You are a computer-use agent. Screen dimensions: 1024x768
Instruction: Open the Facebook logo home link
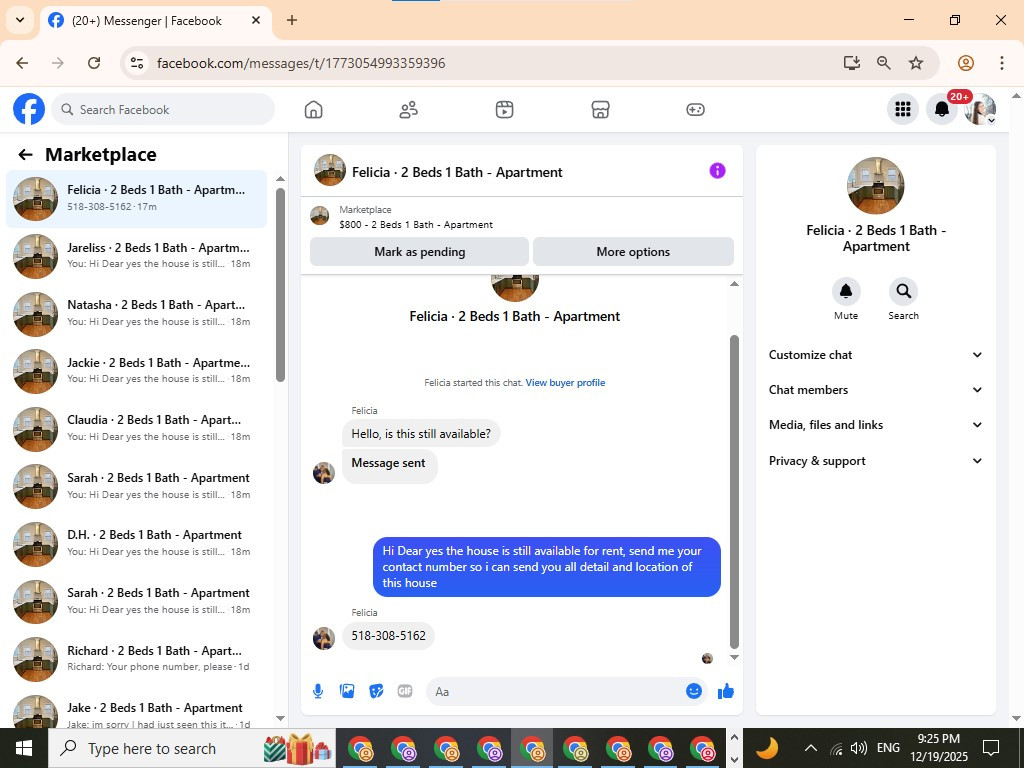[29, 109]
